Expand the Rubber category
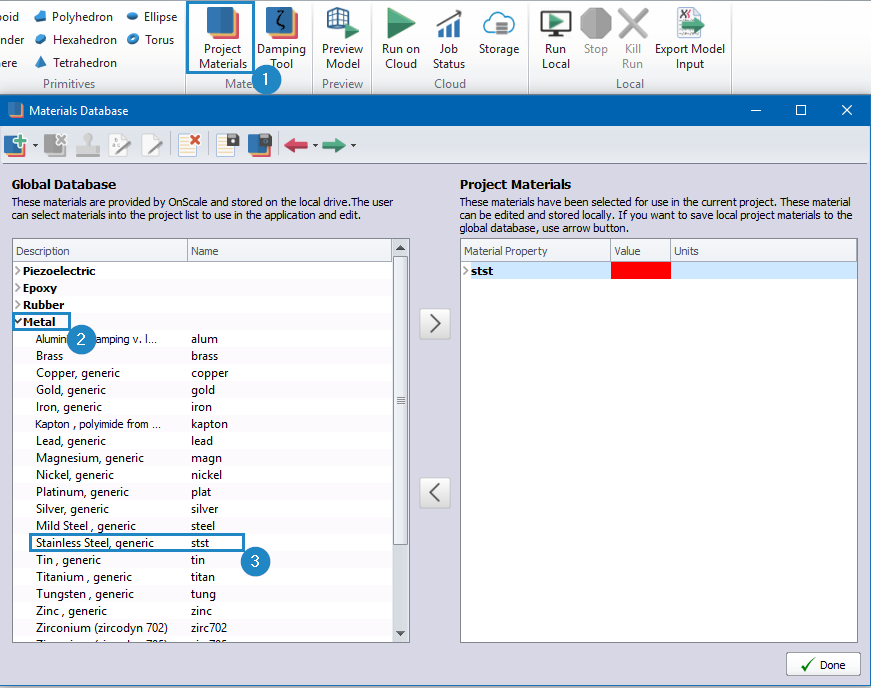Screen dimensions: 871x688 tap(18, 304)
